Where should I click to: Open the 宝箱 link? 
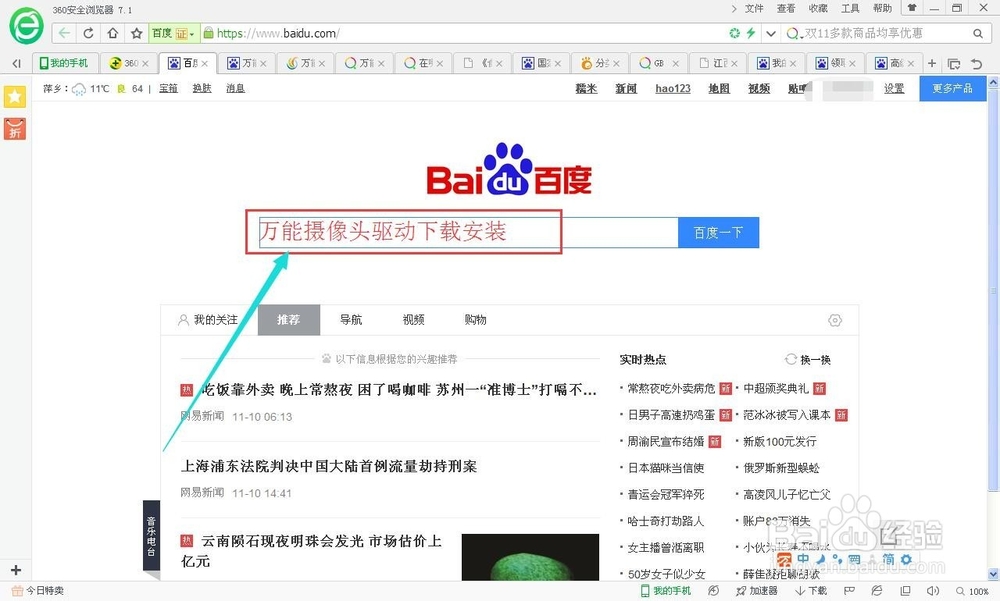click(168, 88)
